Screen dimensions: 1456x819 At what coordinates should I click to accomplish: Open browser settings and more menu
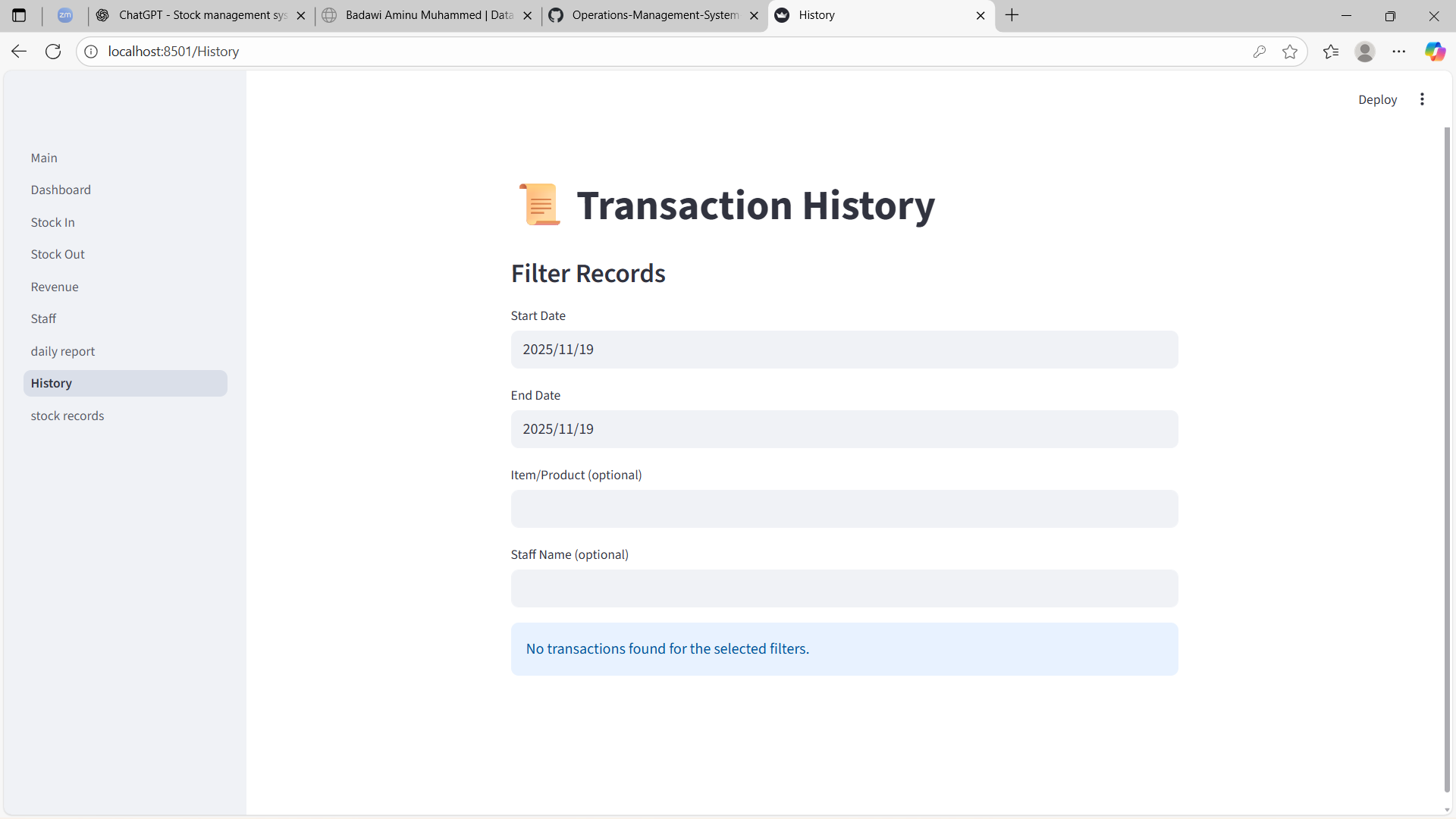click(1398, 52)
